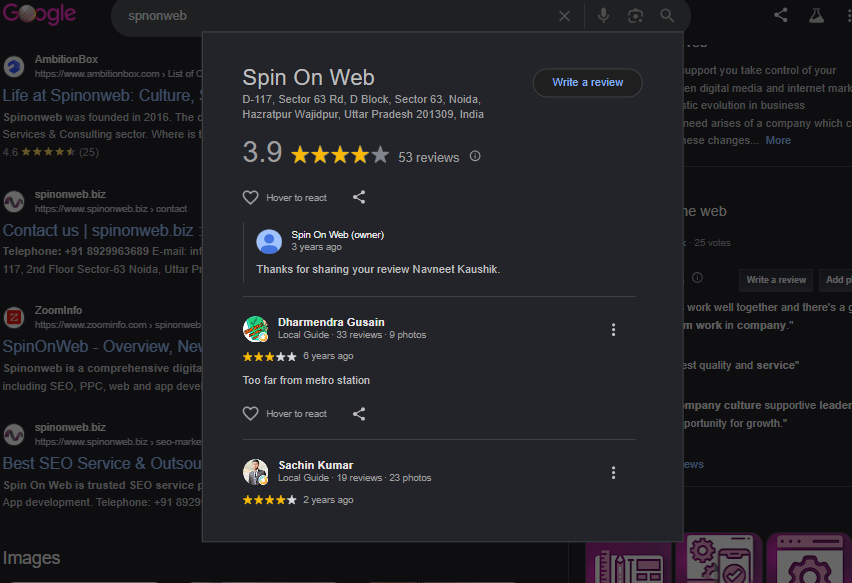The image size is (852, 583).
Task: Click the Add photo button in background
Action: (836, 280)
